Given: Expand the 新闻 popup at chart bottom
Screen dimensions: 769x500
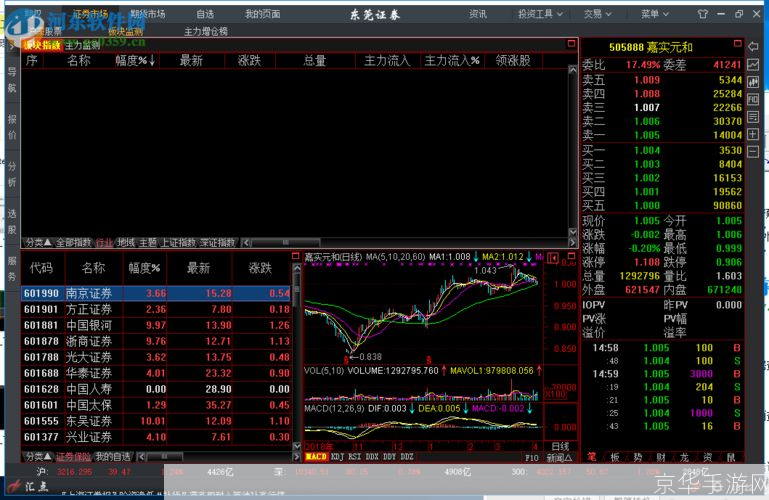Looking at the screenshot, I should coord(560,458).
